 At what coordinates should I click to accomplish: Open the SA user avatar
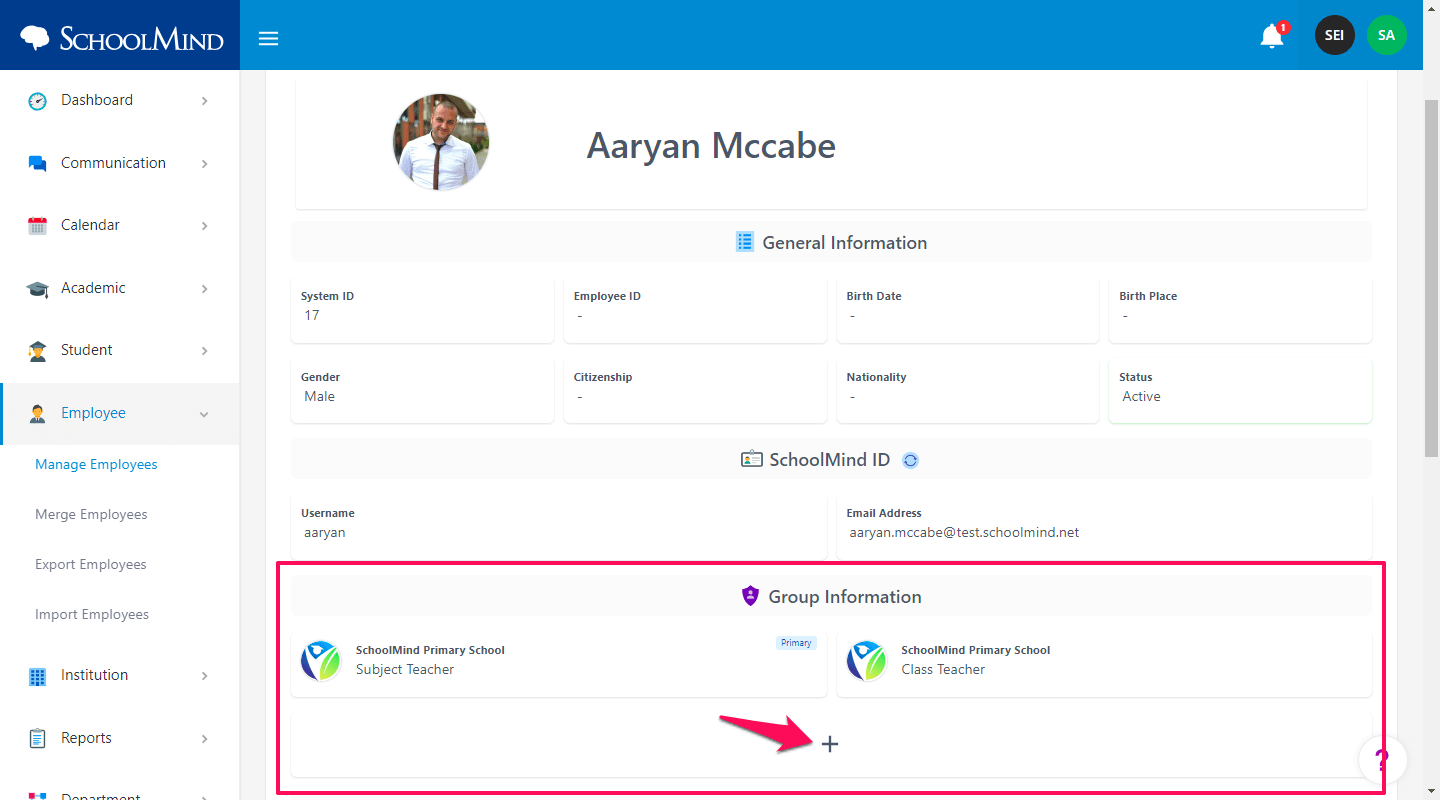1386,35
